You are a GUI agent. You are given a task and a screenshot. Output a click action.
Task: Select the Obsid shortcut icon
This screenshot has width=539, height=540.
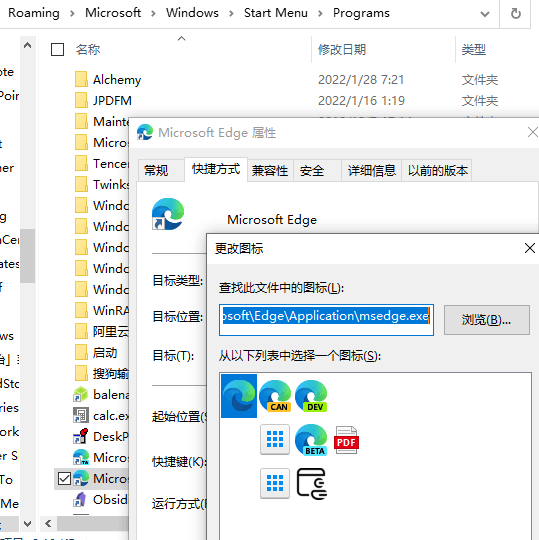[x=81, y=499]
